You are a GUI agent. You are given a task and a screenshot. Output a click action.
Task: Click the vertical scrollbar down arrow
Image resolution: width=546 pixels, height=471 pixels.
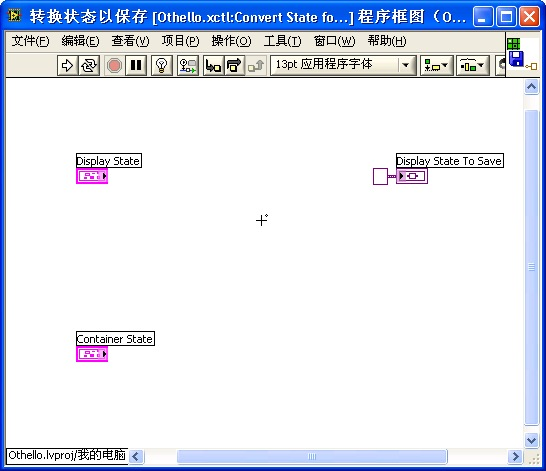tap(531, 440)
